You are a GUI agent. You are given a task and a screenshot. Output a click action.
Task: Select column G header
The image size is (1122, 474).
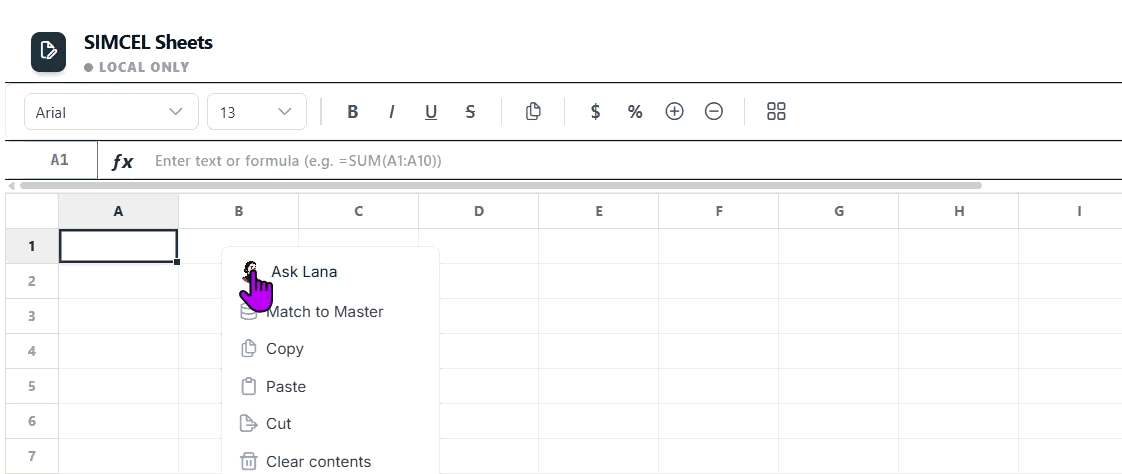[839, 211]
